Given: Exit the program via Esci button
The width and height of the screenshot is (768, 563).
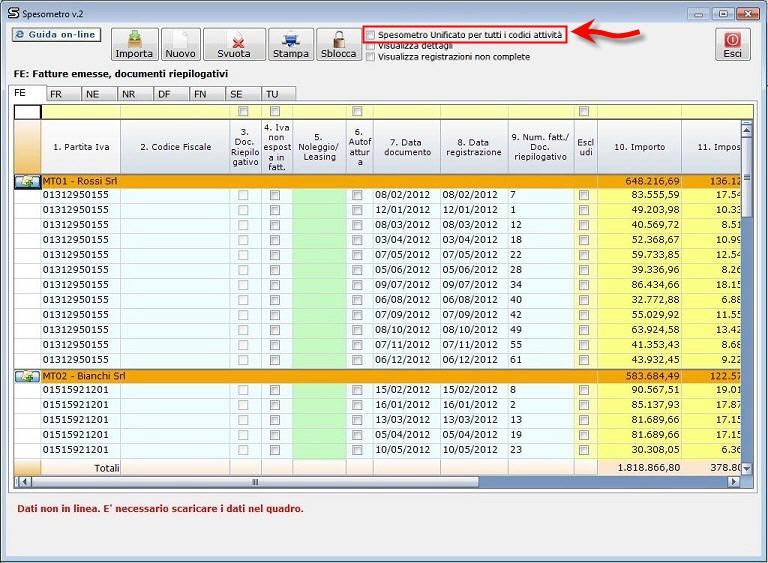Looking at the screenshot, I should tap(733, 44).
